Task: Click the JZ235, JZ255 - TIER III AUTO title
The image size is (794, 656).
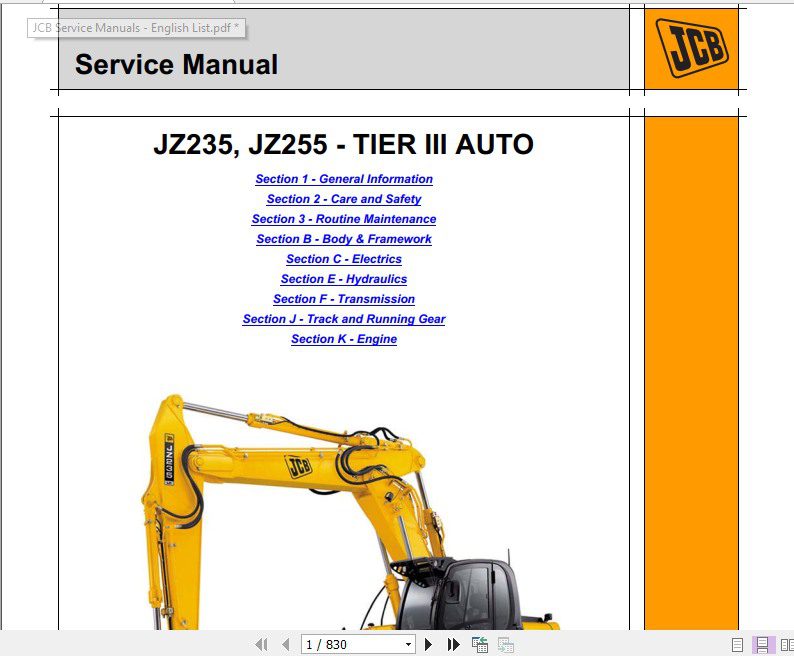Action: [x=343, y=144]
